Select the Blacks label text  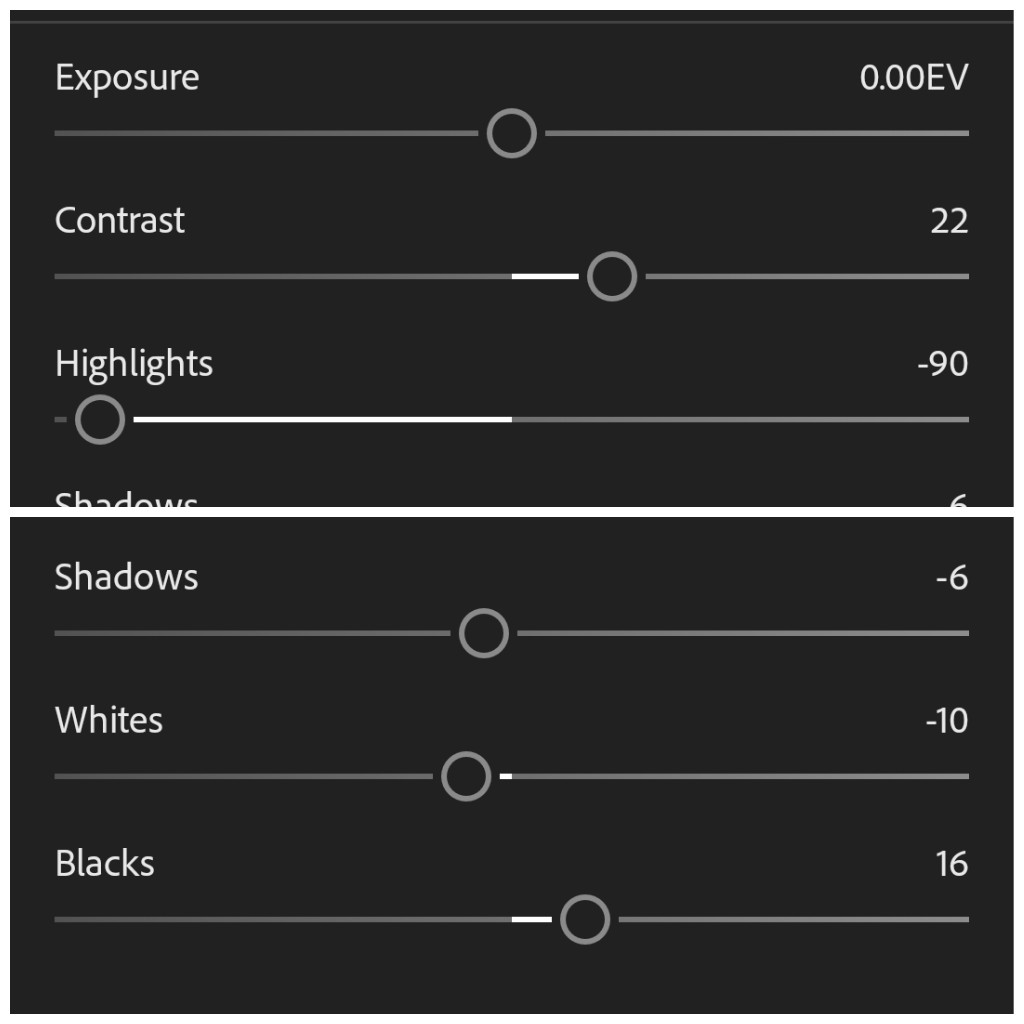tap(104, 863)
